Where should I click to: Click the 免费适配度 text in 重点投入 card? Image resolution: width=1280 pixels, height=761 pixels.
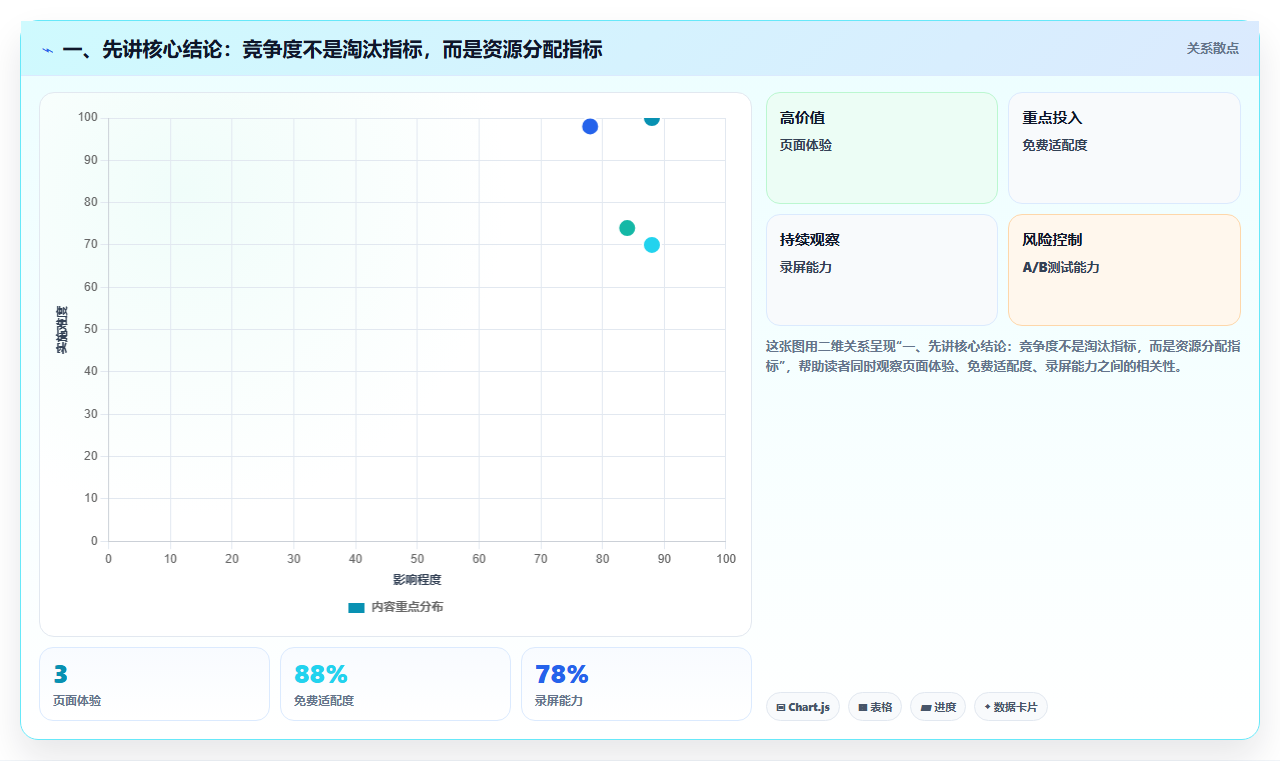pos(1055,145)
